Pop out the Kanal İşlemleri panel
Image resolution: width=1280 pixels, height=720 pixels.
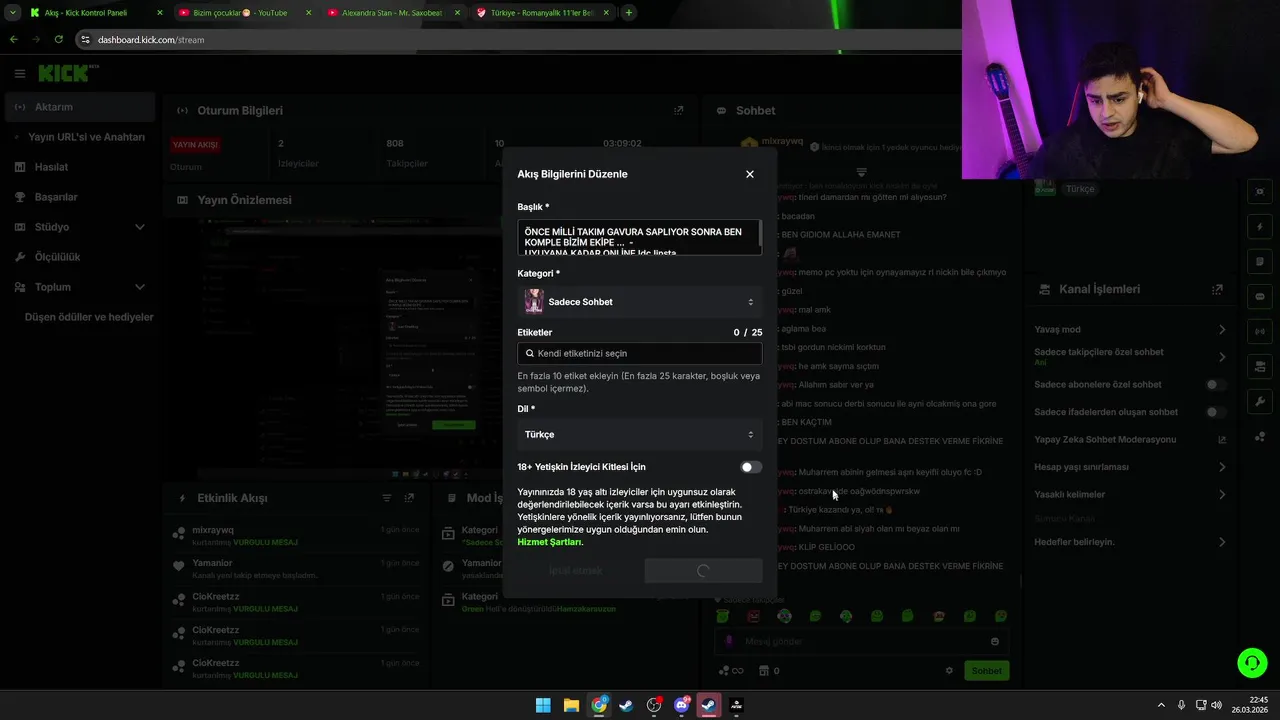click(x=1217, y=290)
